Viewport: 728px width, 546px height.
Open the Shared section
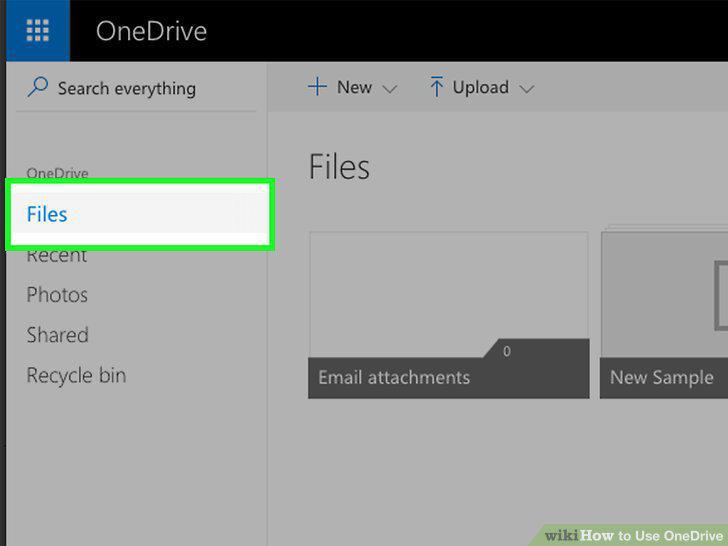tap(58, 335)
